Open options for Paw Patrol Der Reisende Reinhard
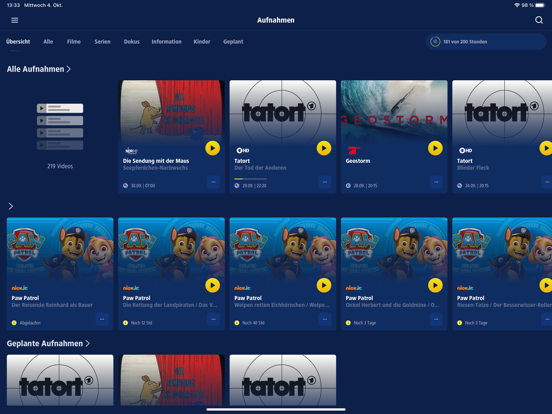552x414 pixels. [x=102, y=319]
